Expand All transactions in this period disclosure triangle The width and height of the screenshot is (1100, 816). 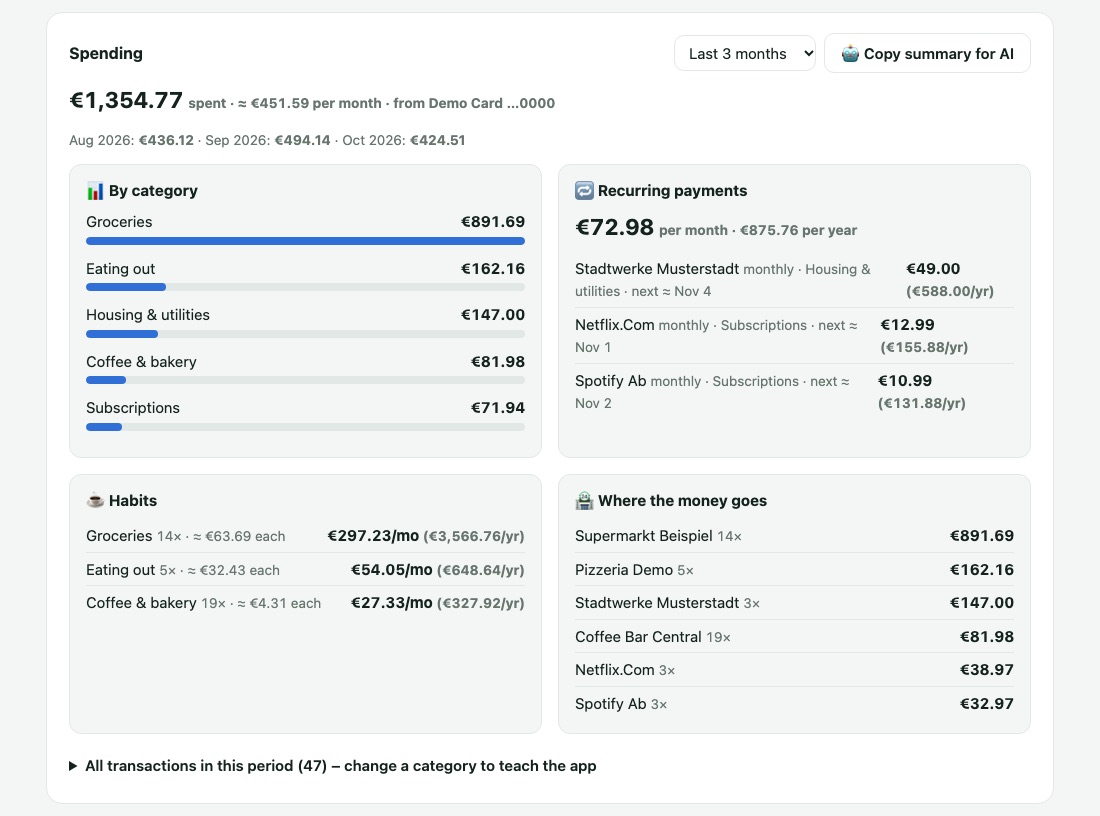73,765
